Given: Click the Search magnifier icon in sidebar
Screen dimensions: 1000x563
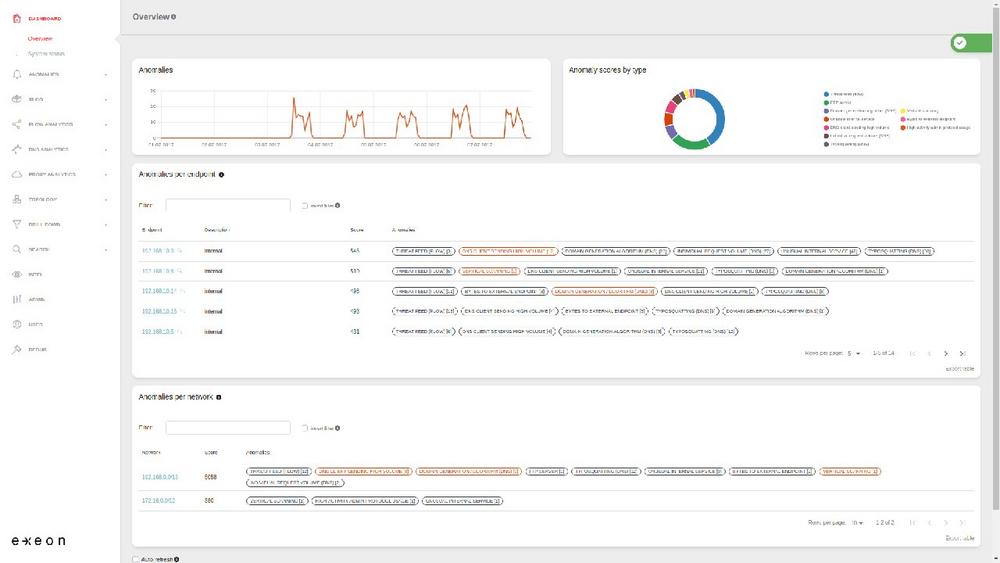Looking at the screenshot, I should [16, 249].
